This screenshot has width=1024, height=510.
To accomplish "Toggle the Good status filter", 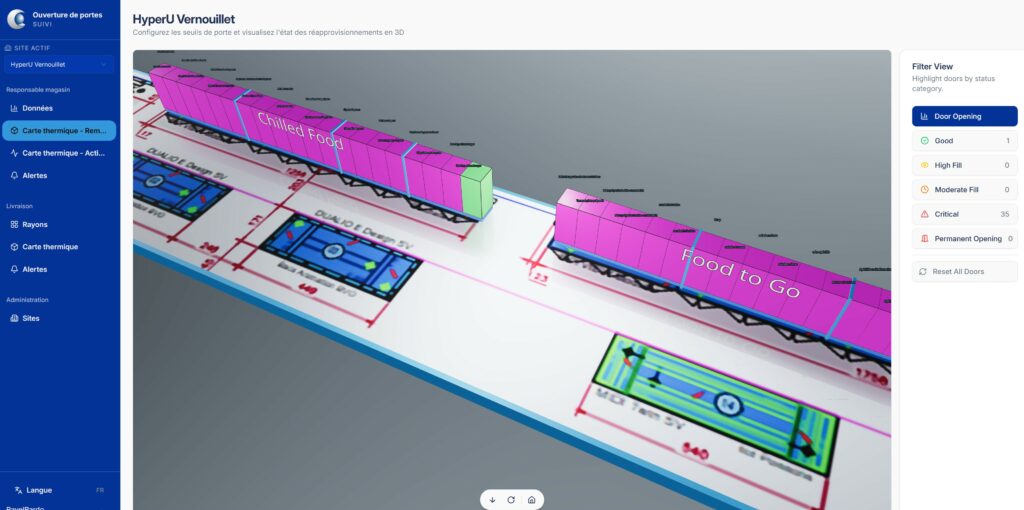I will pos(964,141).
